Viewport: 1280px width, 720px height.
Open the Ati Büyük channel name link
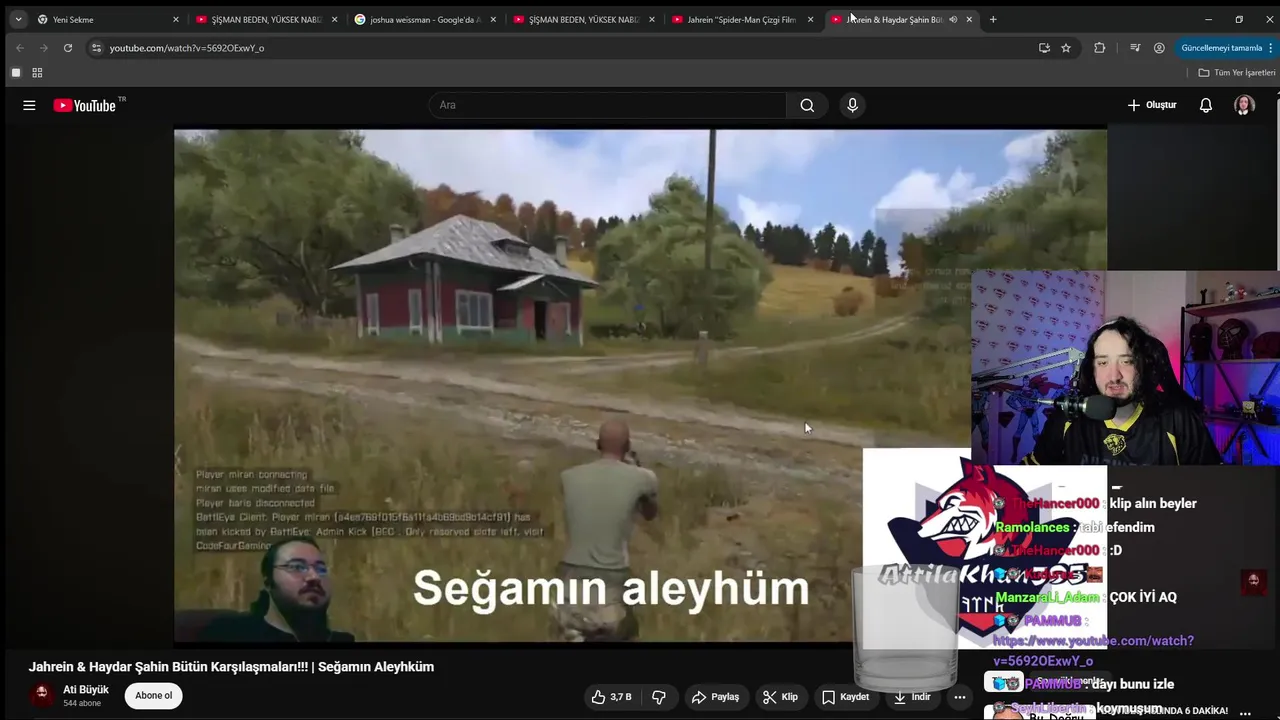(86, 690)
